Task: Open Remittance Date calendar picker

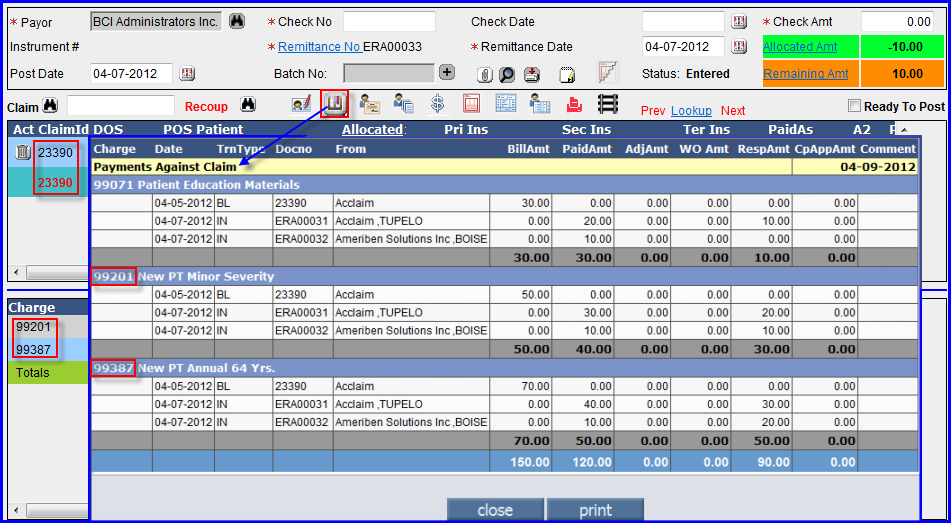Action: (739, 47)
